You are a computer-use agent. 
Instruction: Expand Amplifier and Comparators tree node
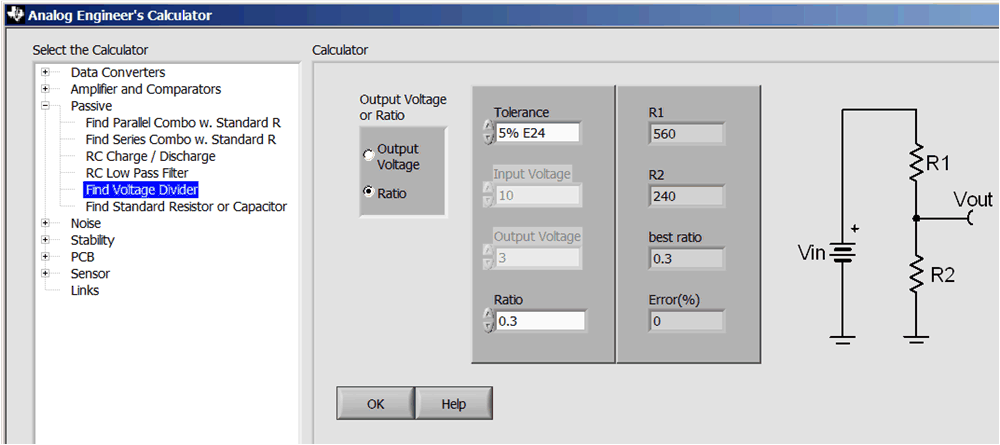(x=45, y=89)
